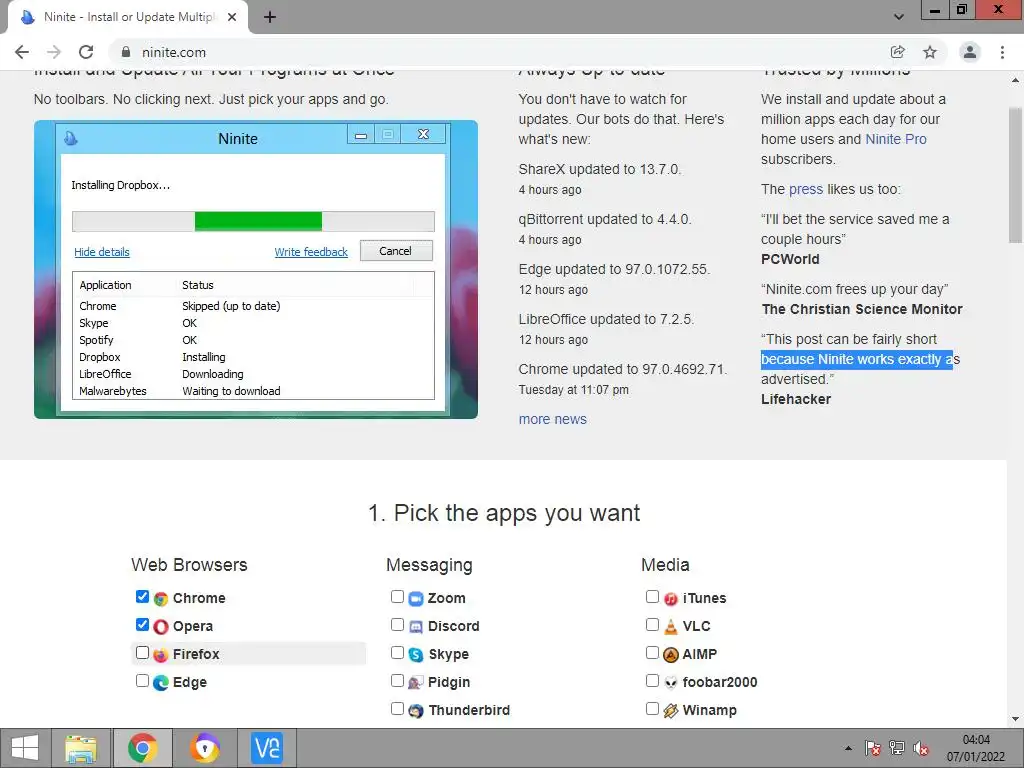Image resolution: width=1024 pixels, height=768 pixels.
Task: Click the Pidgin app icon
Action: [x=416, y=682]
